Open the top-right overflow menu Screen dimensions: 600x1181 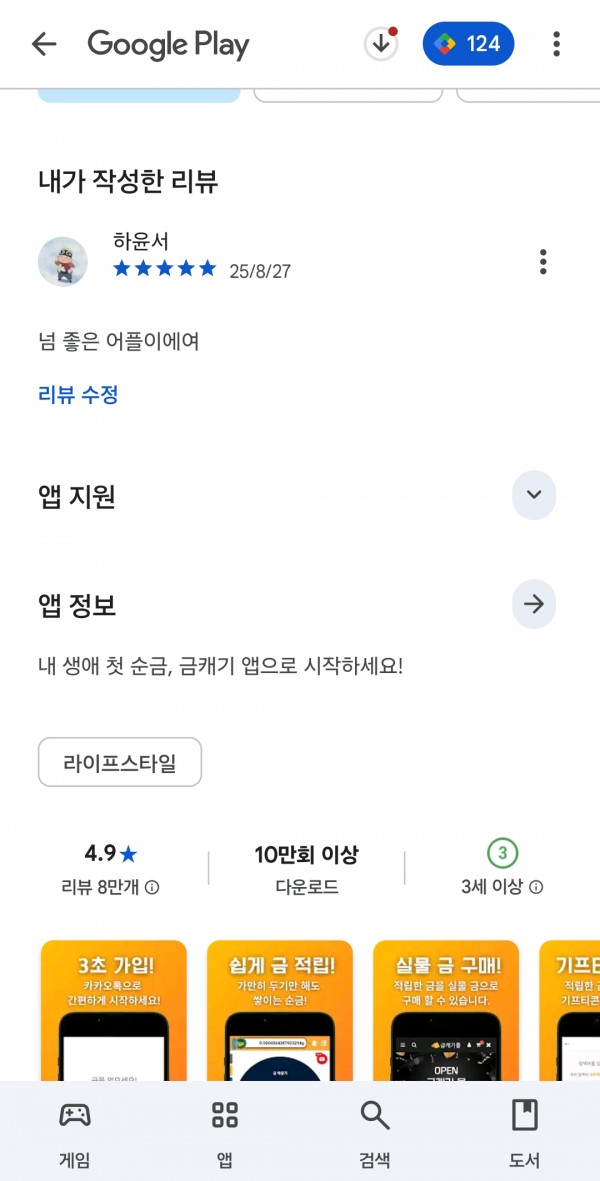click(556, 44)
